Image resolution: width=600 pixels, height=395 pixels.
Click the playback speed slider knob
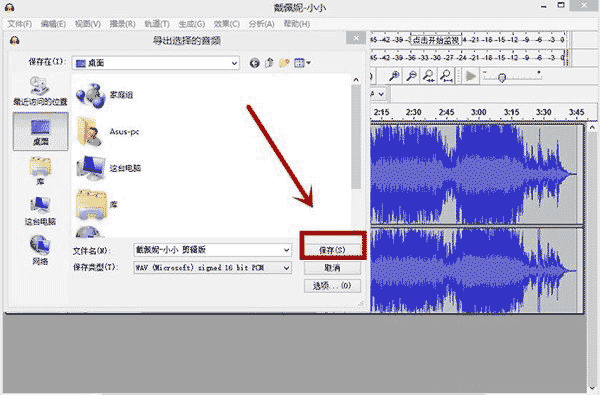[502, 78]
